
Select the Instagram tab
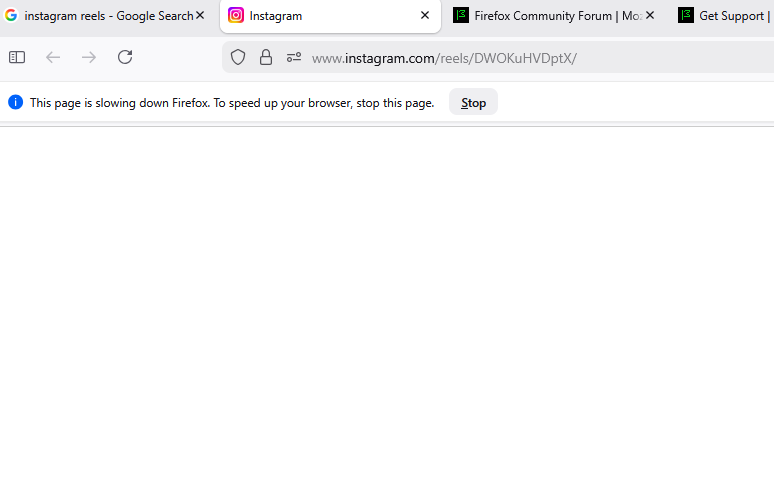(x=330, y=16)
